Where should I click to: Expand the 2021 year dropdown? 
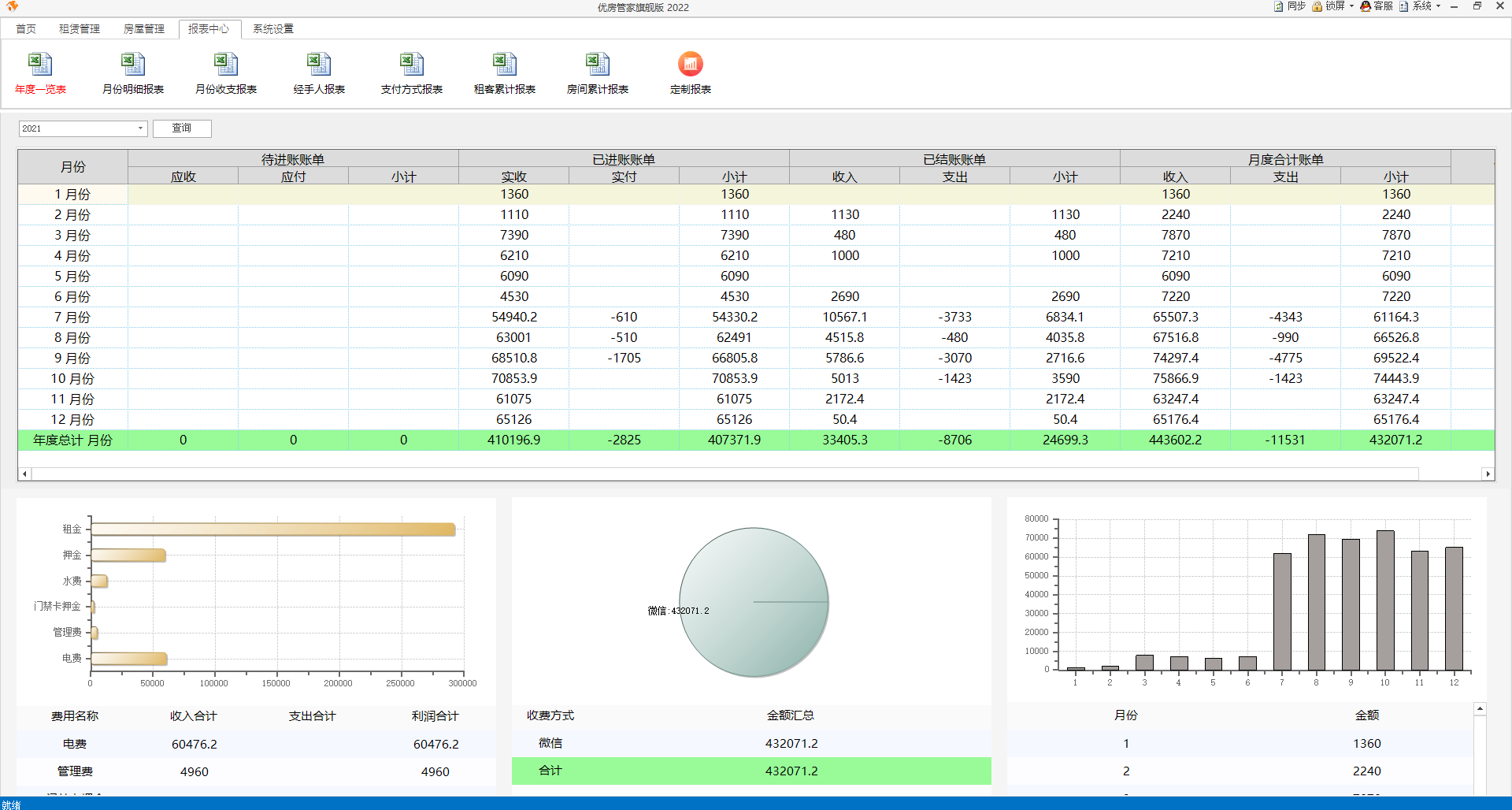click(x=140, y=128)
